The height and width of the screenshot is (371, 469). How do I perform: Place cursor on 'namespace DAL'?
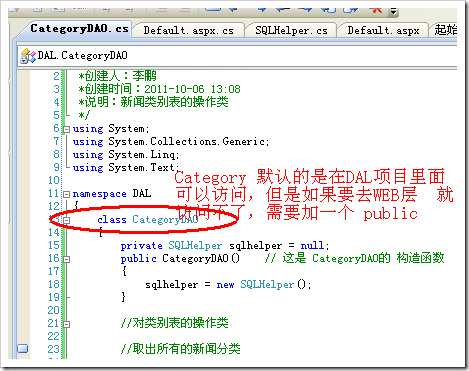tap(112, 194)
